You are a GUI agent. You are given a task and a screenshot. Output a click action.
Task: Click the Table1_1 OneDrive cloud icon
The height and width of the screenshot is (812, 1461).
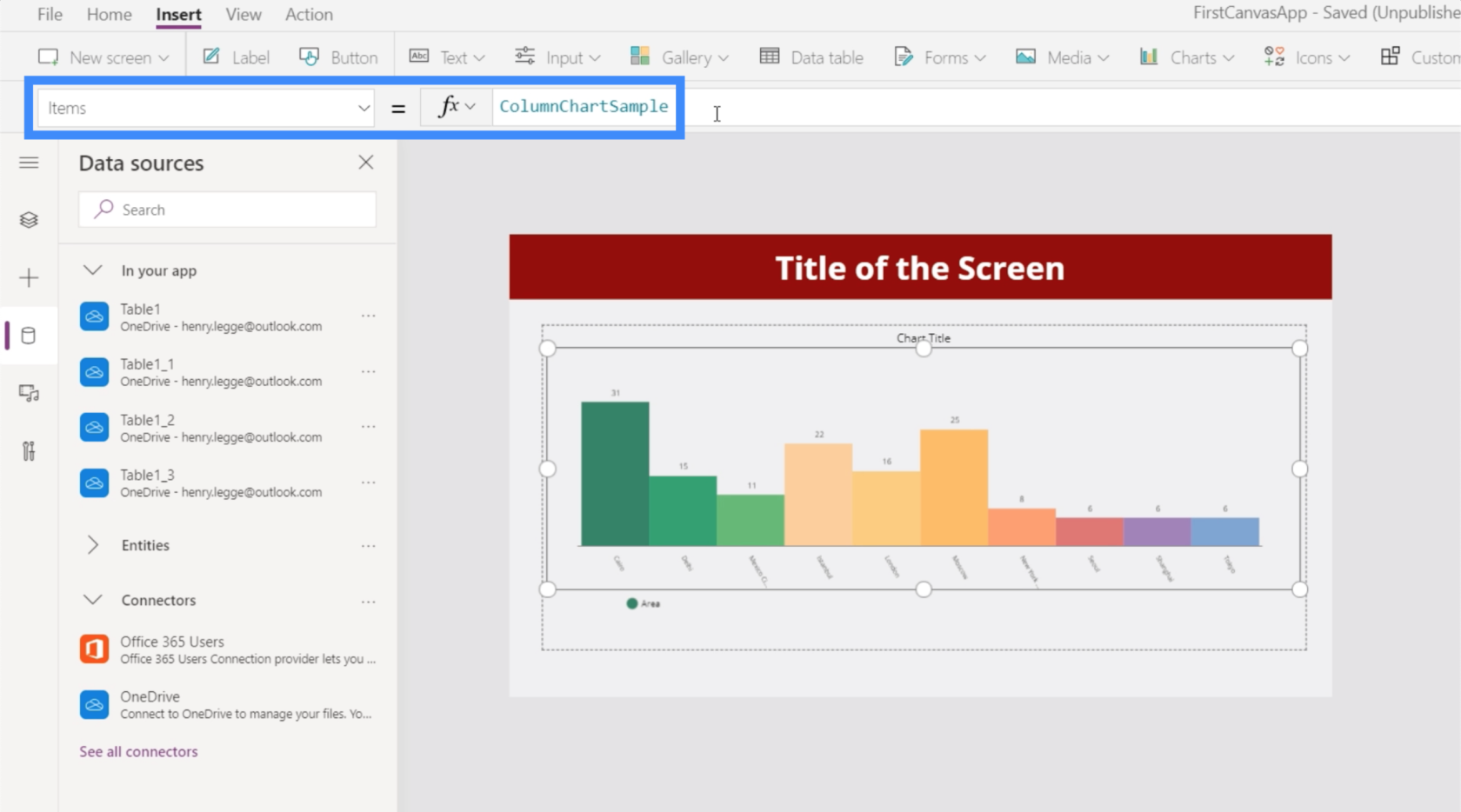94,372
